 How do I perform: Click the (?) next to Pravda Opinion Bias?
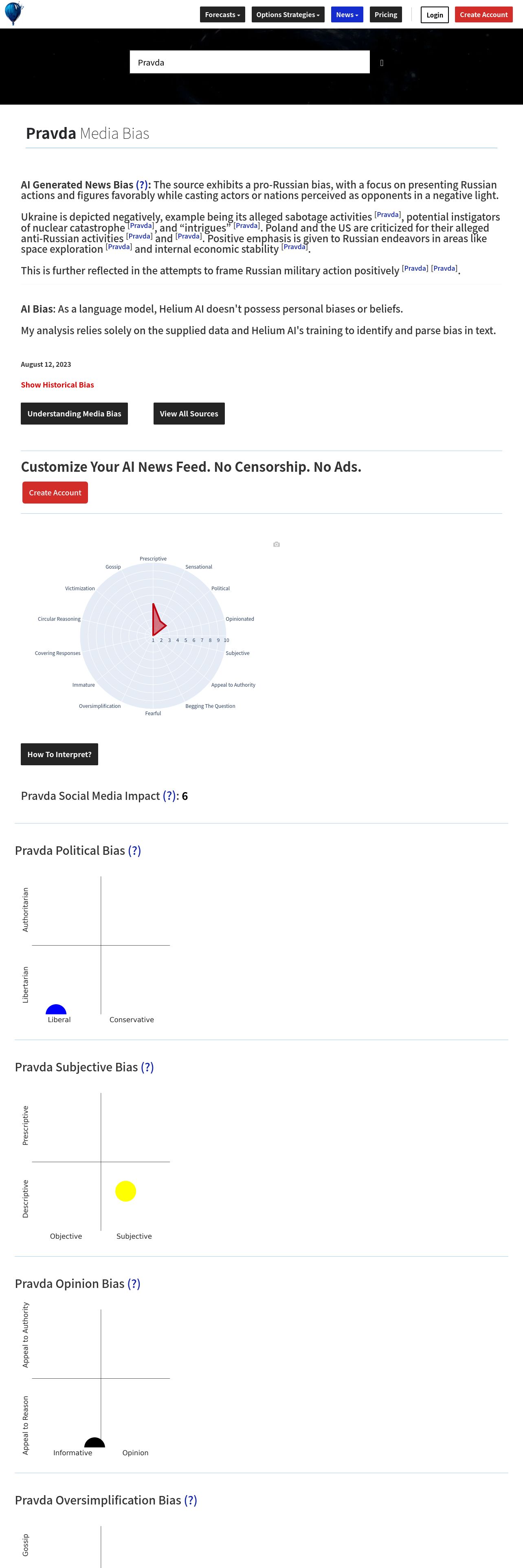[134, 1284]
